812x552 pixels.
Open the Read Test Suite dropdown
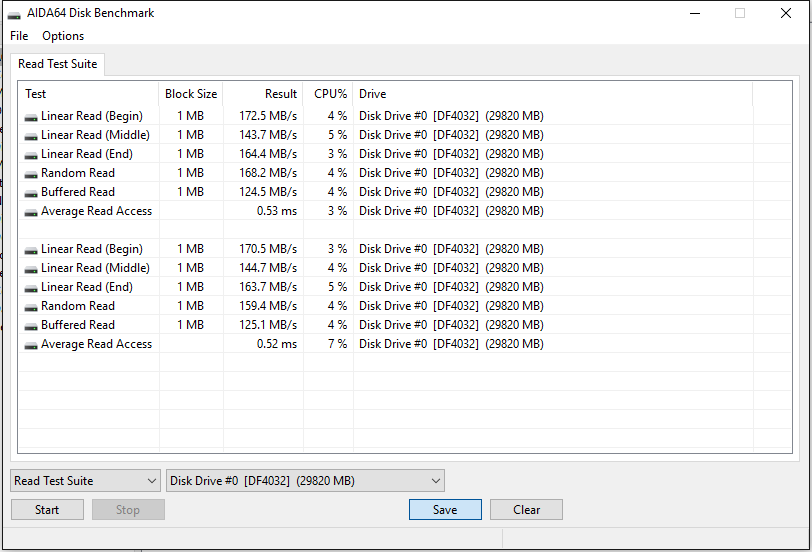[x=85, y=481]
